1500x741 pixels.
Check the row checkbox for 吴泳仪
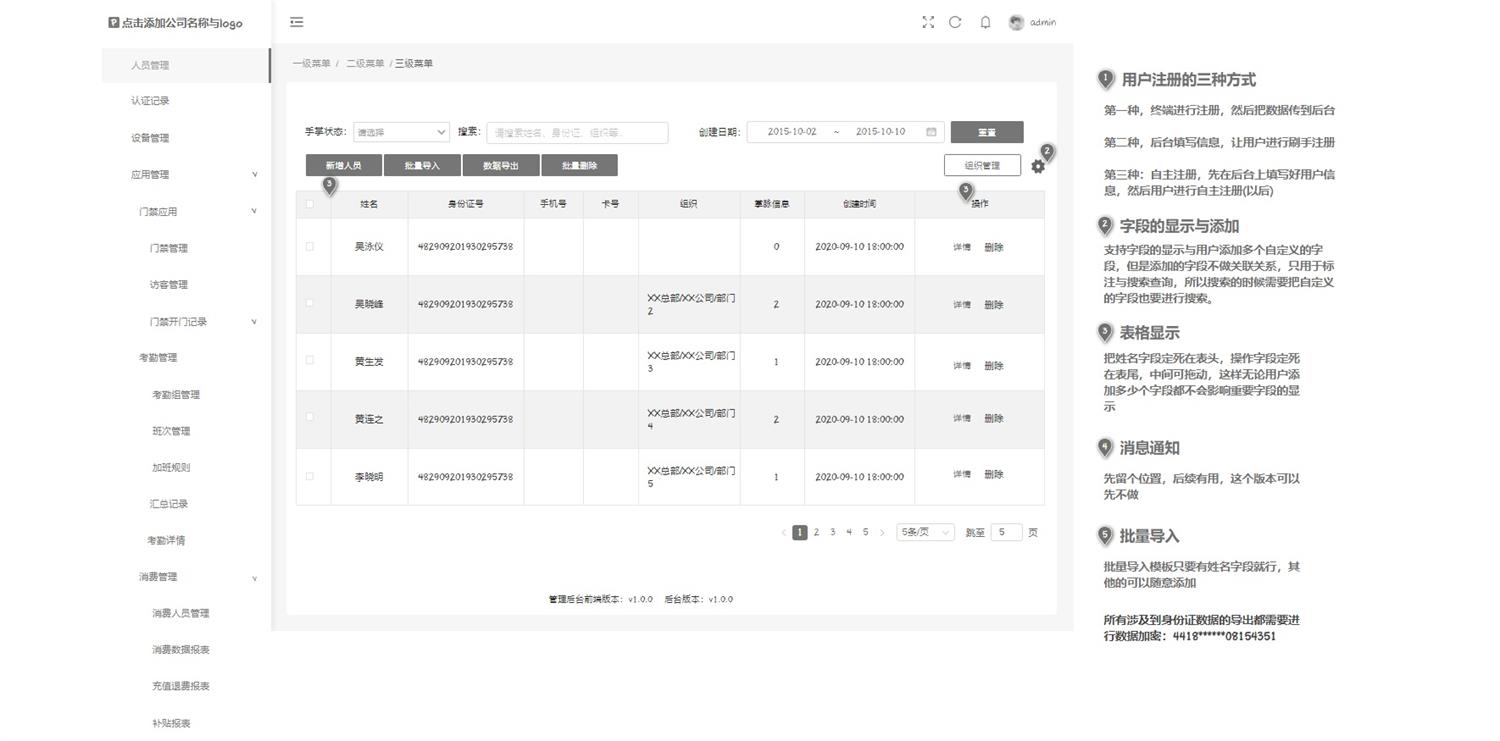pos(310,246)
